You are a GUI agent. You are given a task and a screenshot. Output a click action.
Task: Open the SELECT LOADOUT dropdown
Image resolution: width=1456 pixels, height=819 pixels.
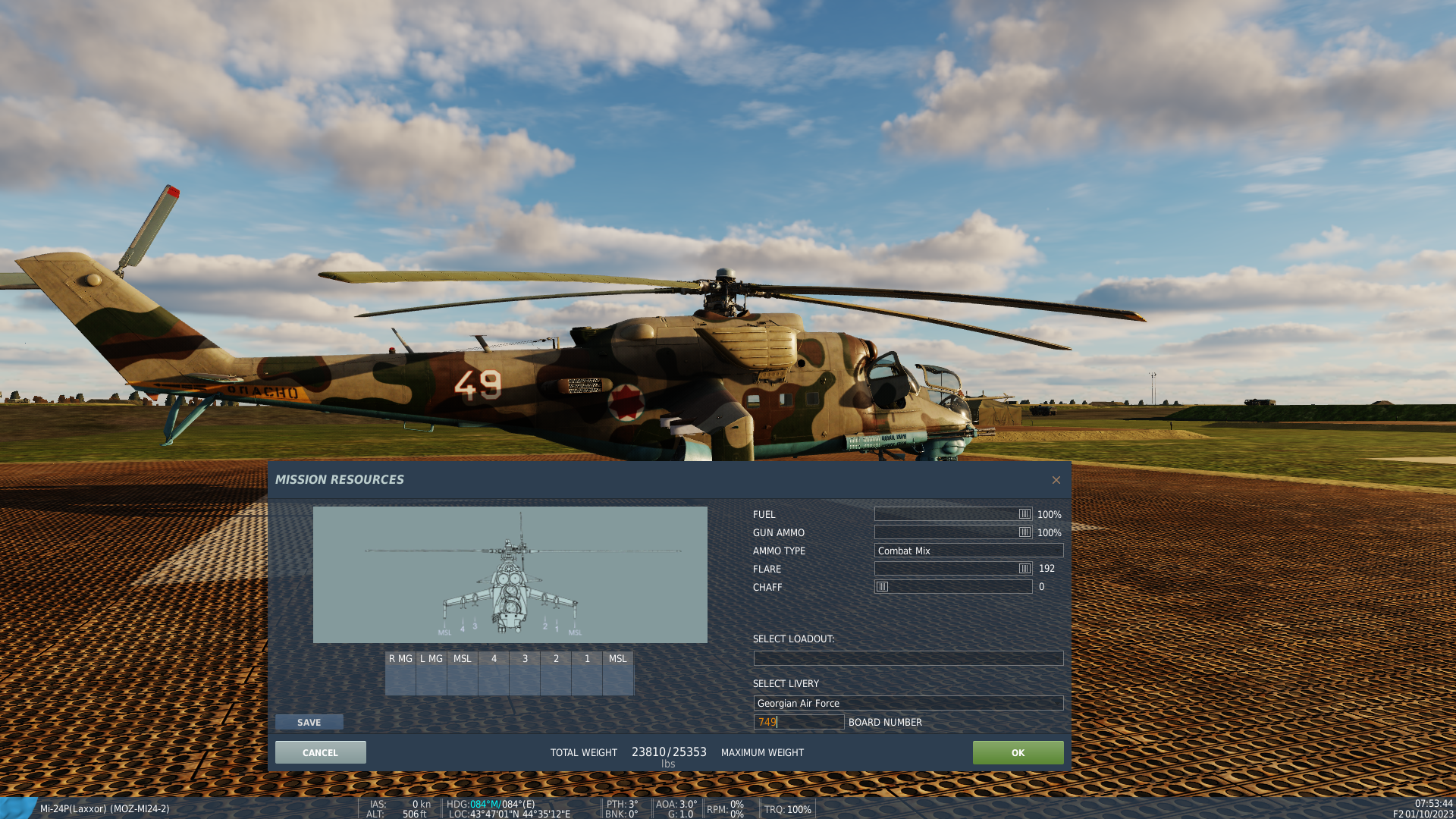click(x=908, y=658)
